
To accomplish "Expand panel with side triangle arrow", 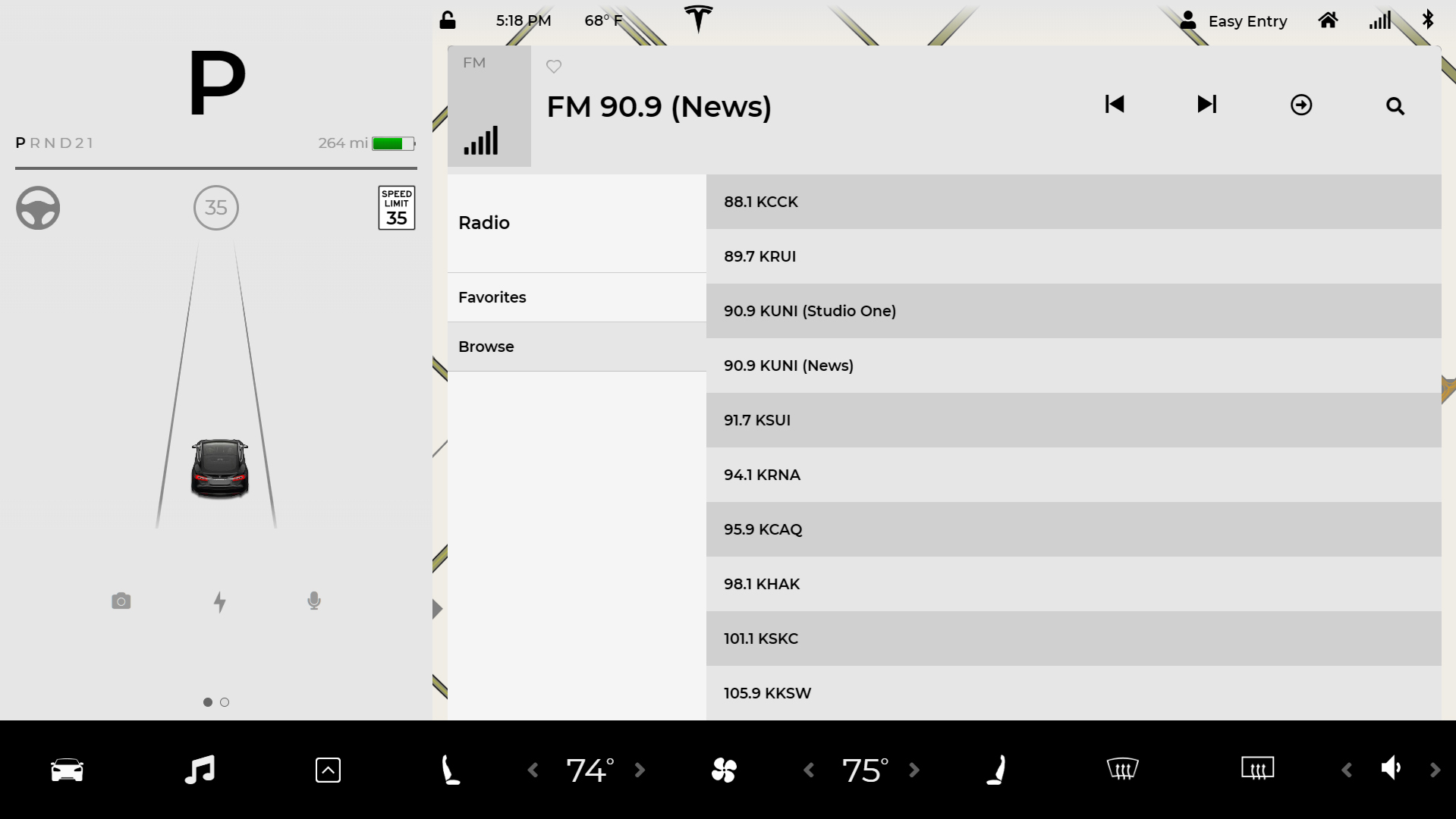I will [438, 609].
